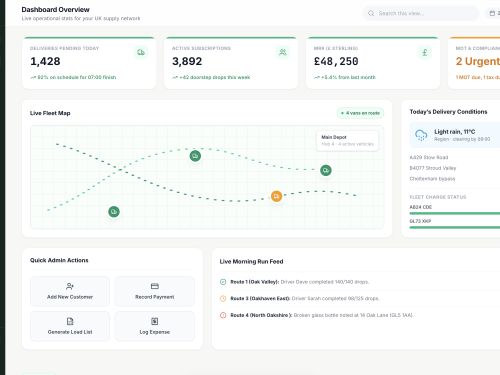Click the 'FLEET CHARGE STATUS' label
Viewport: 500px width, 375px height.
(438, 197)
